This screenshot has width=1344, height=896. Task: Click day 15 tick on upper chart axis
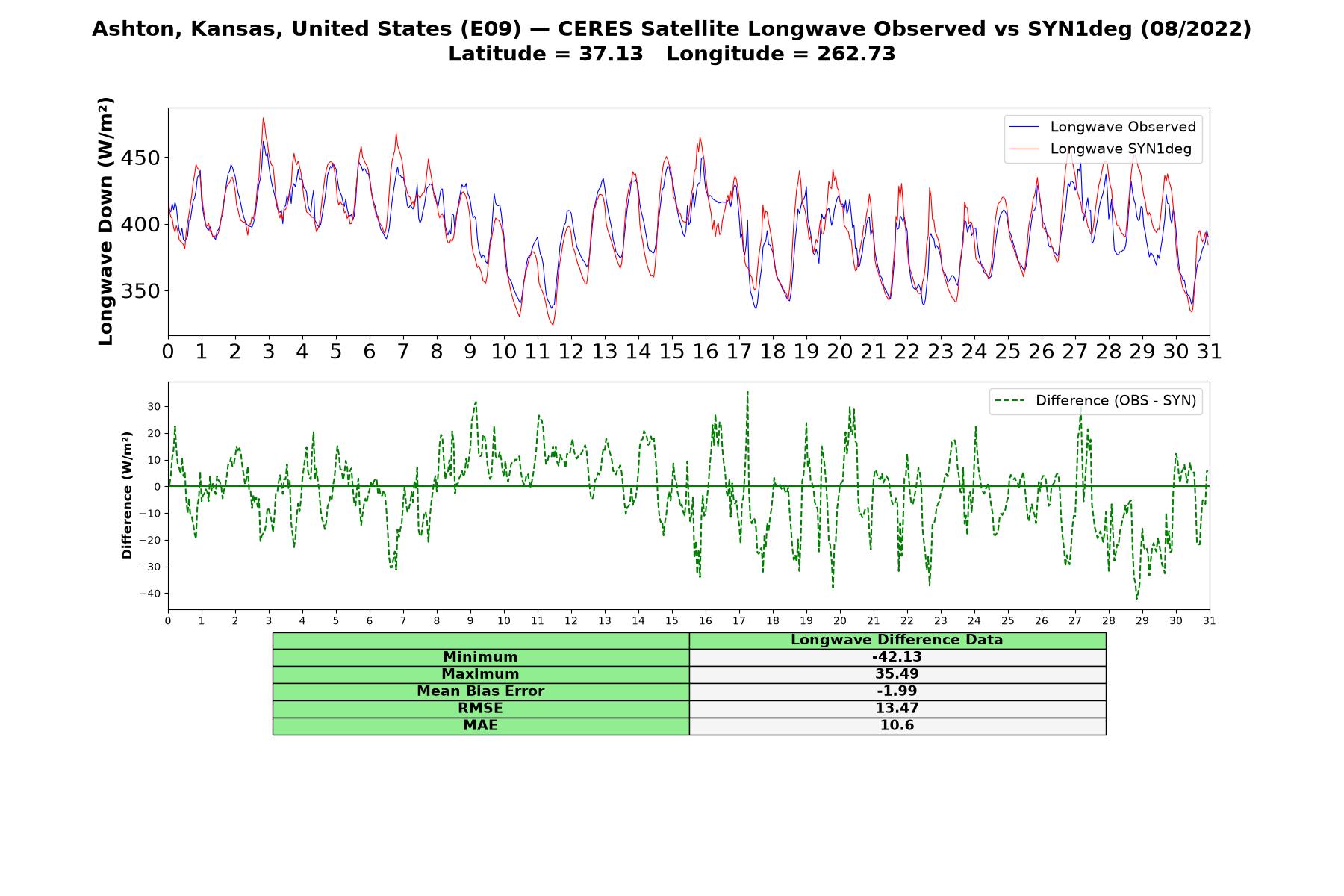[671, 352]
